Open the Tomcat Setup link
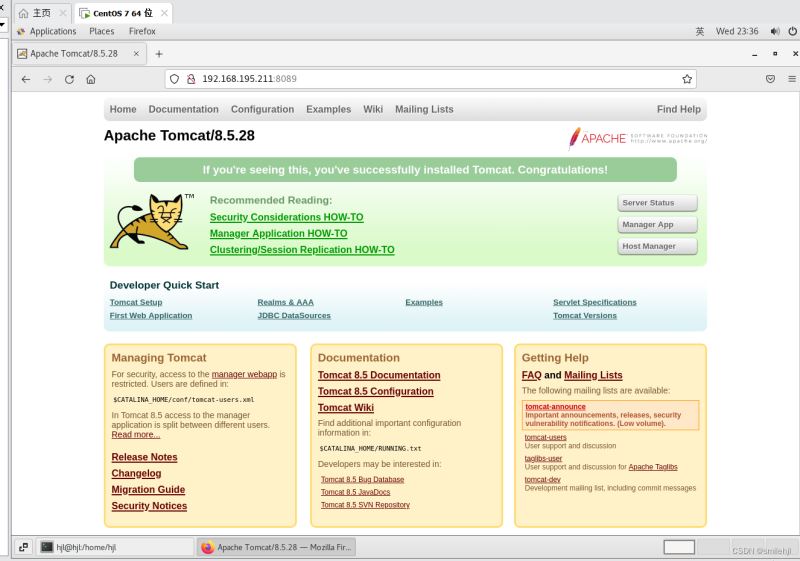800x561 pixels. coord(136,302)
